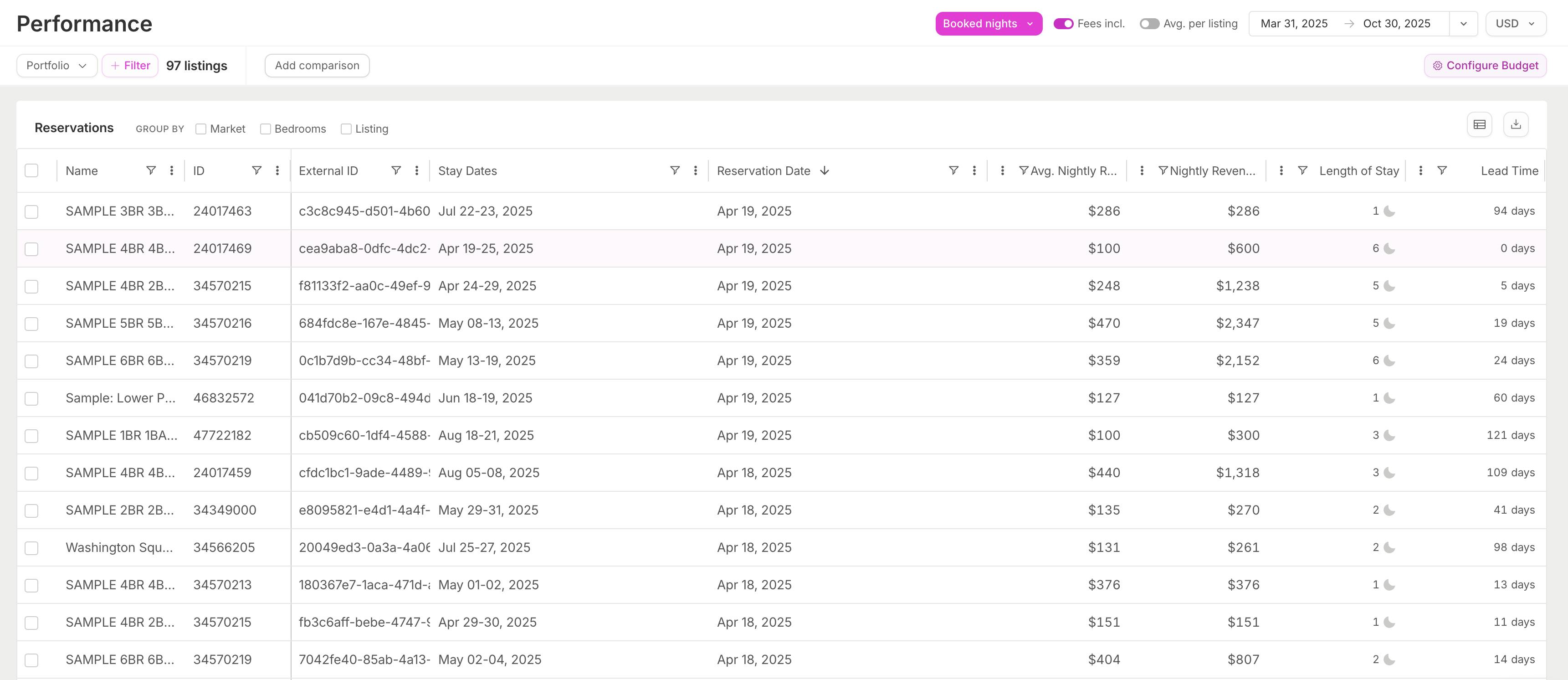Open the ID column options menu

277,170
